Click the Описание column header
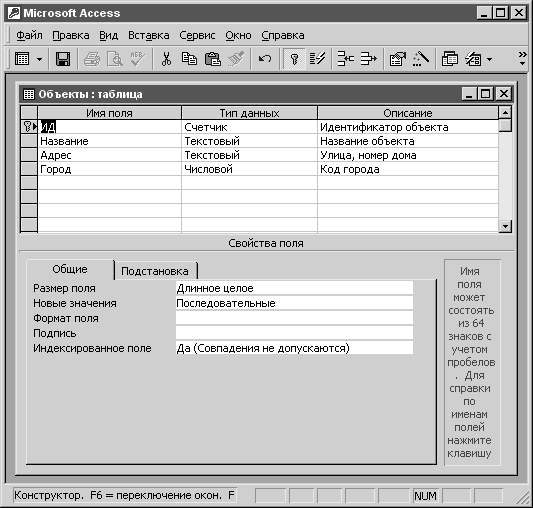 pos(408,113)
